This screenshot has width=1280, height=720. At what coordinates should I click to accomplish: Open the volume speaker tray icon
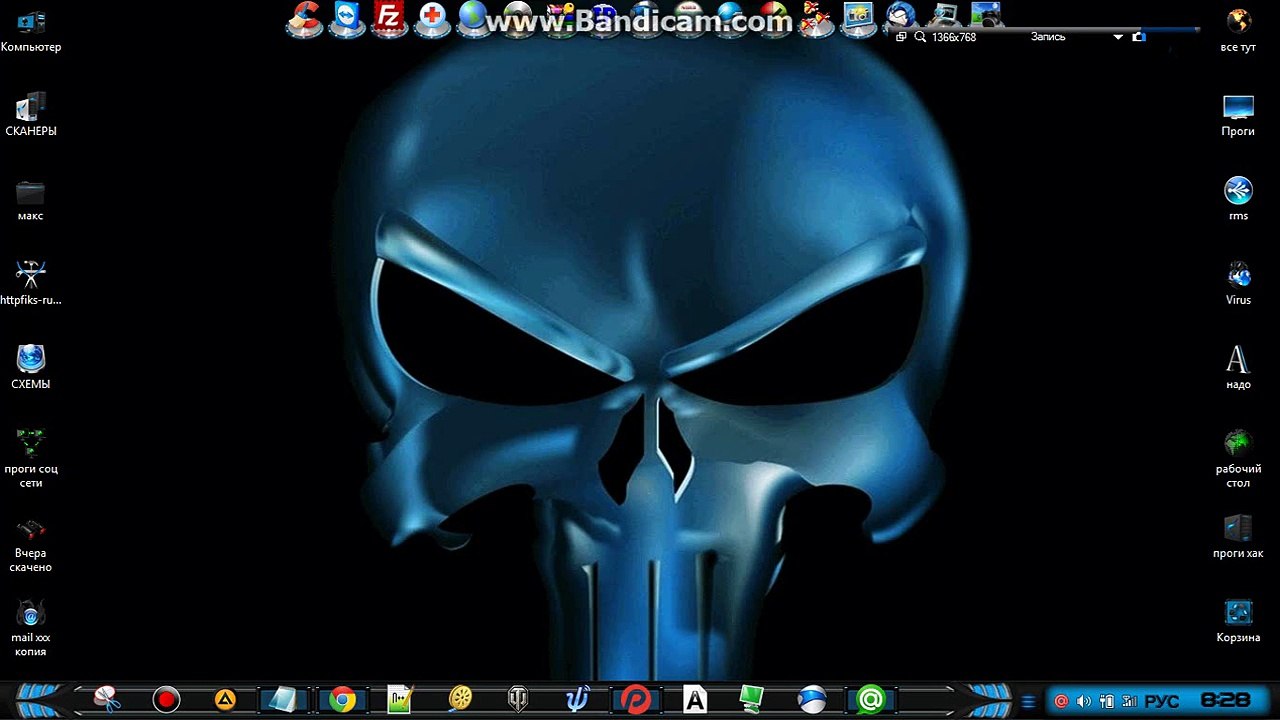(1084, 701)
